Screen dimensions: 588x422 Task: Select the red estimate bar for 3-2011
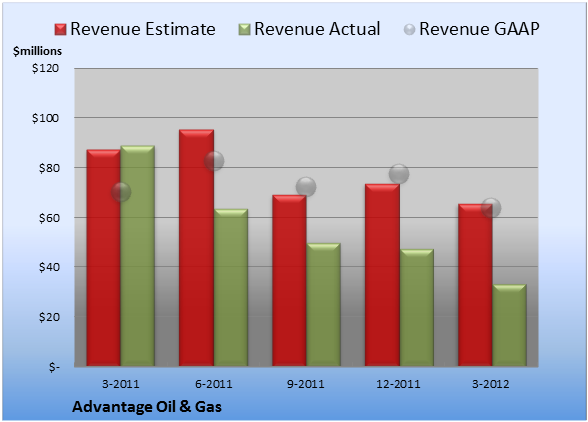tap(104, 258)
